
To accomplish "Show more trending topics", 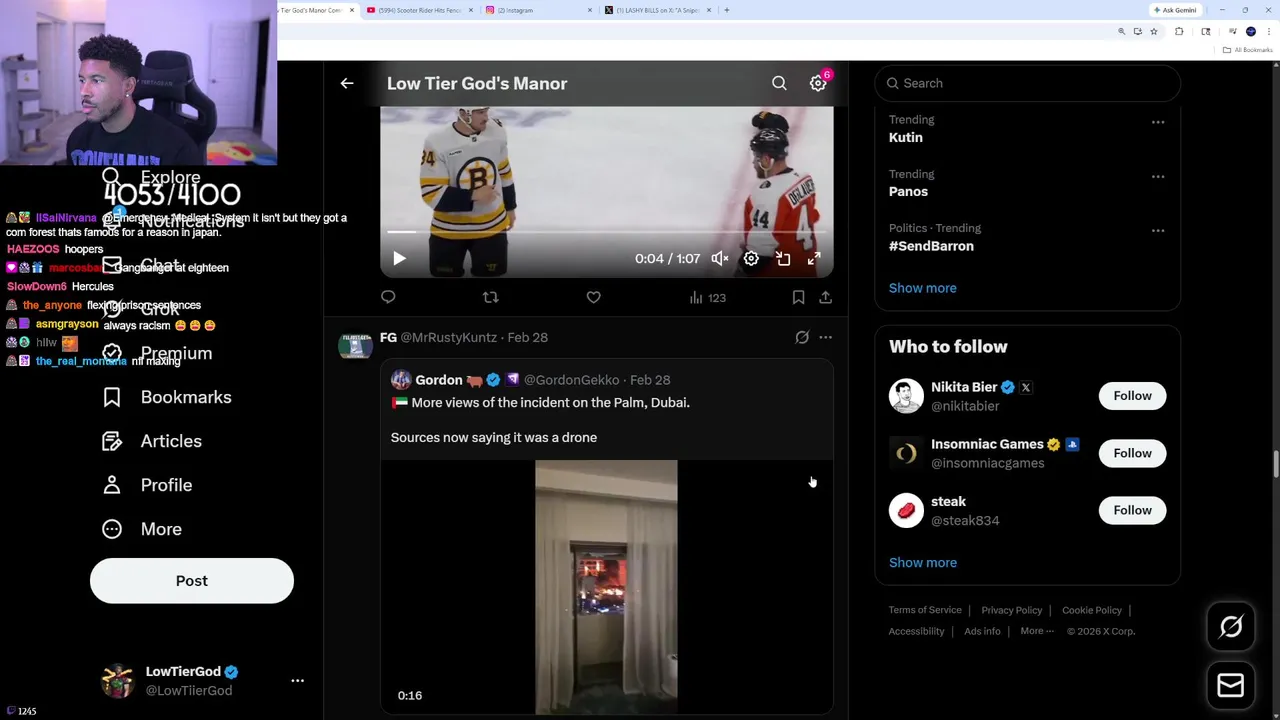I will [x=922, y=288].
